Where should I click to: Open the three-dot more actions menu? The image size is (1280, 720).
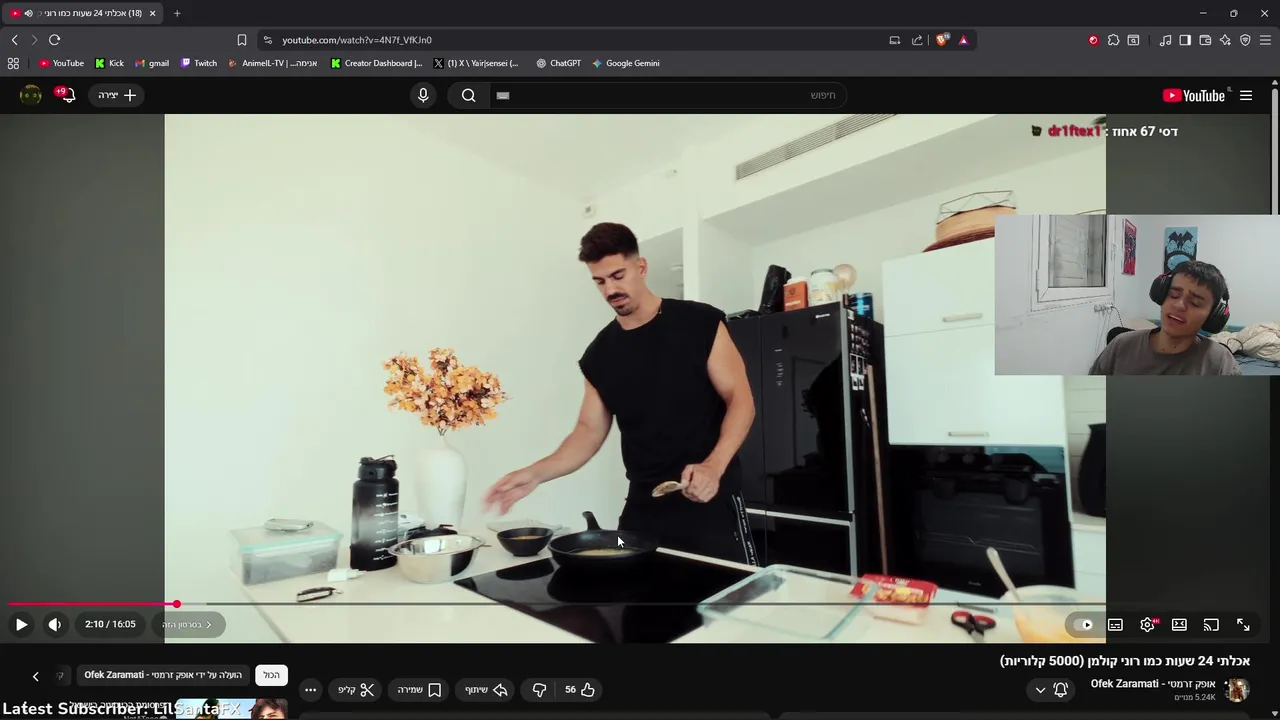(x=310, y=689)
